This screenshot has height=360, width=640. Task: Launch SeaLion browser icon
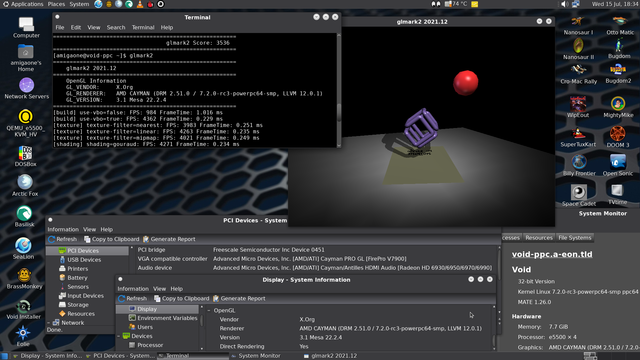click(x=23, y=248)
